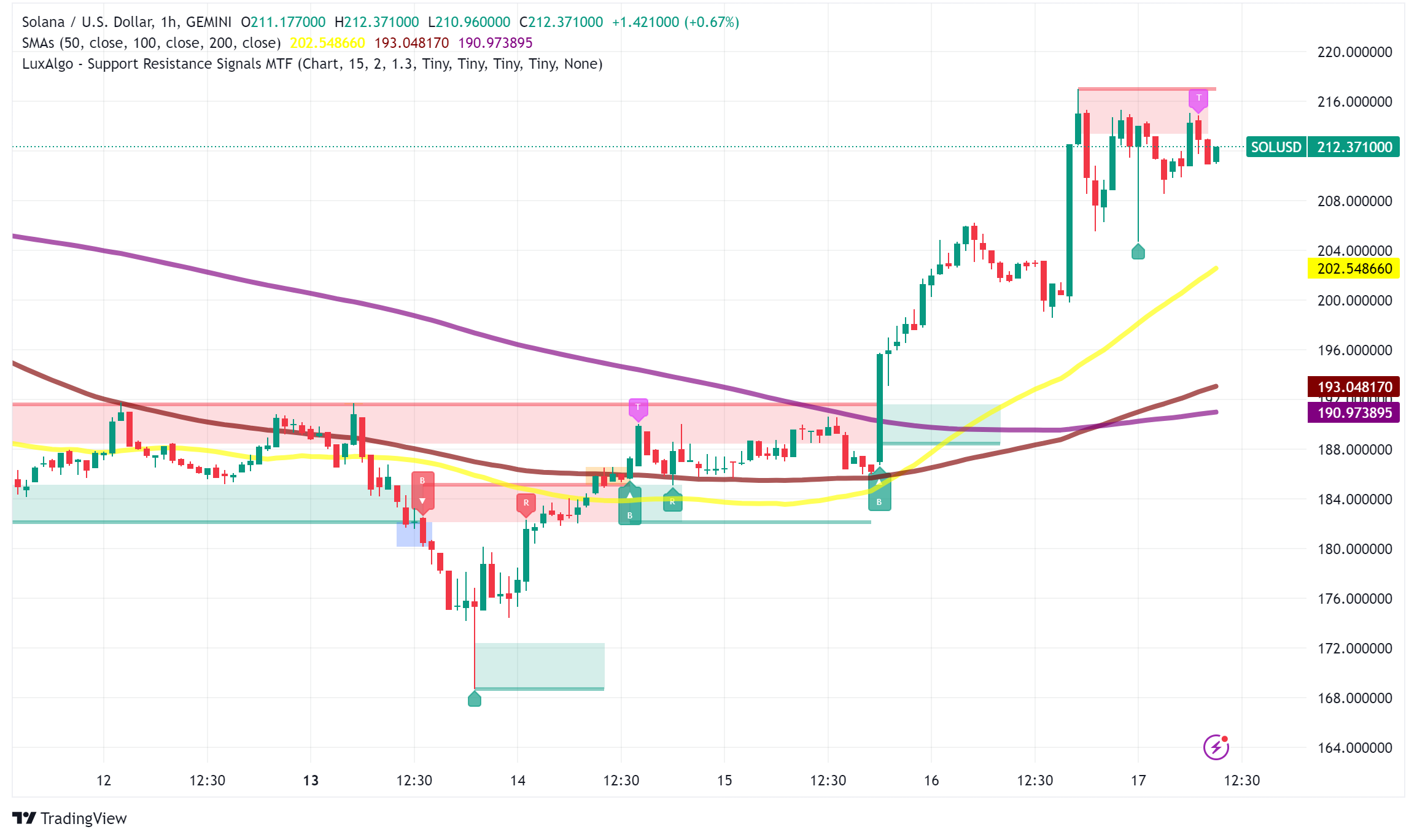Click the 176.000000 price axis label
This screenshot has width=1417, height=840.
click(x=1354, y=599)
